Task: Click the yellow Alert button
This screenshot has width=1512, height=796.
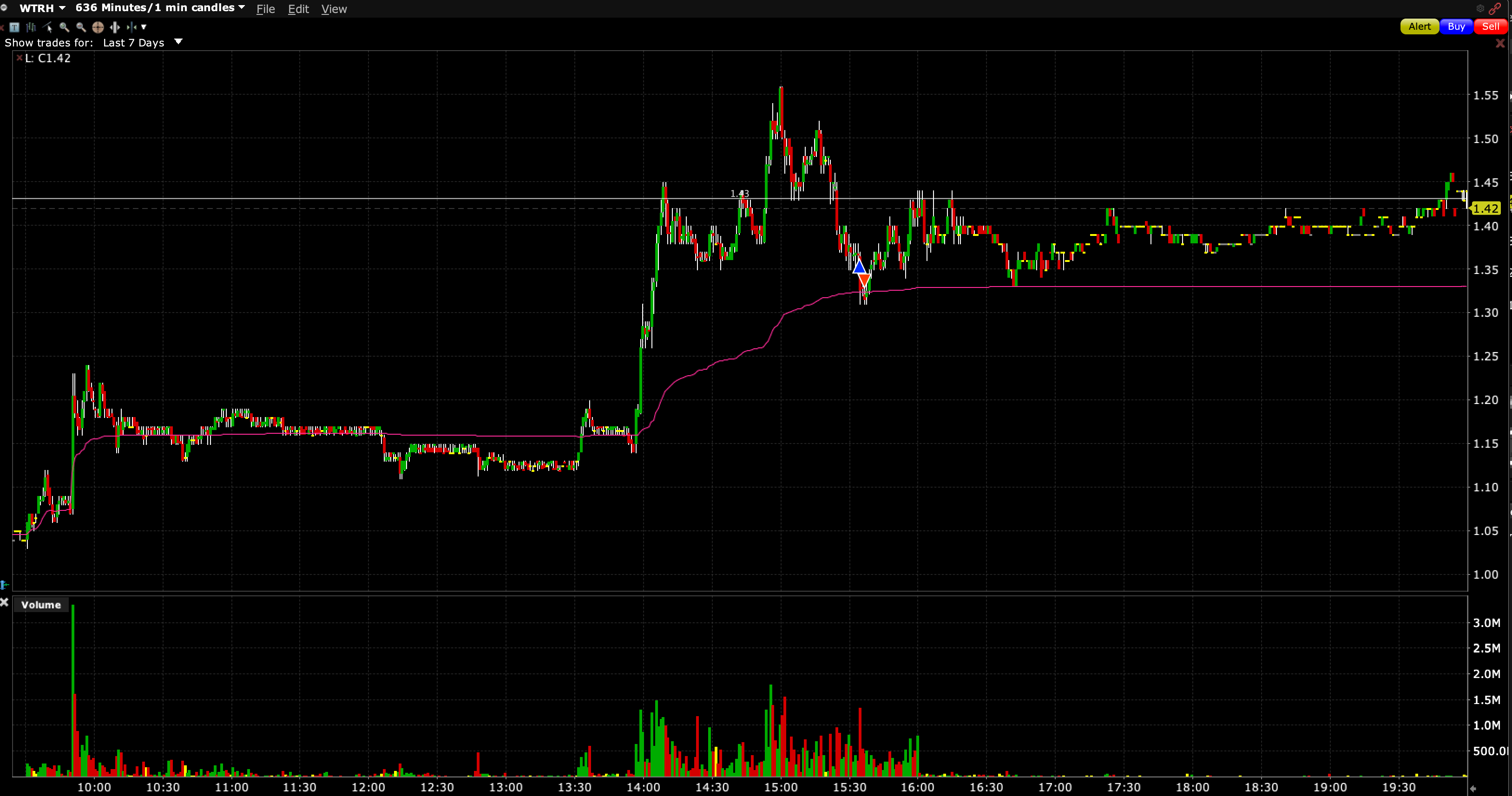Action: click(1419, 26)
